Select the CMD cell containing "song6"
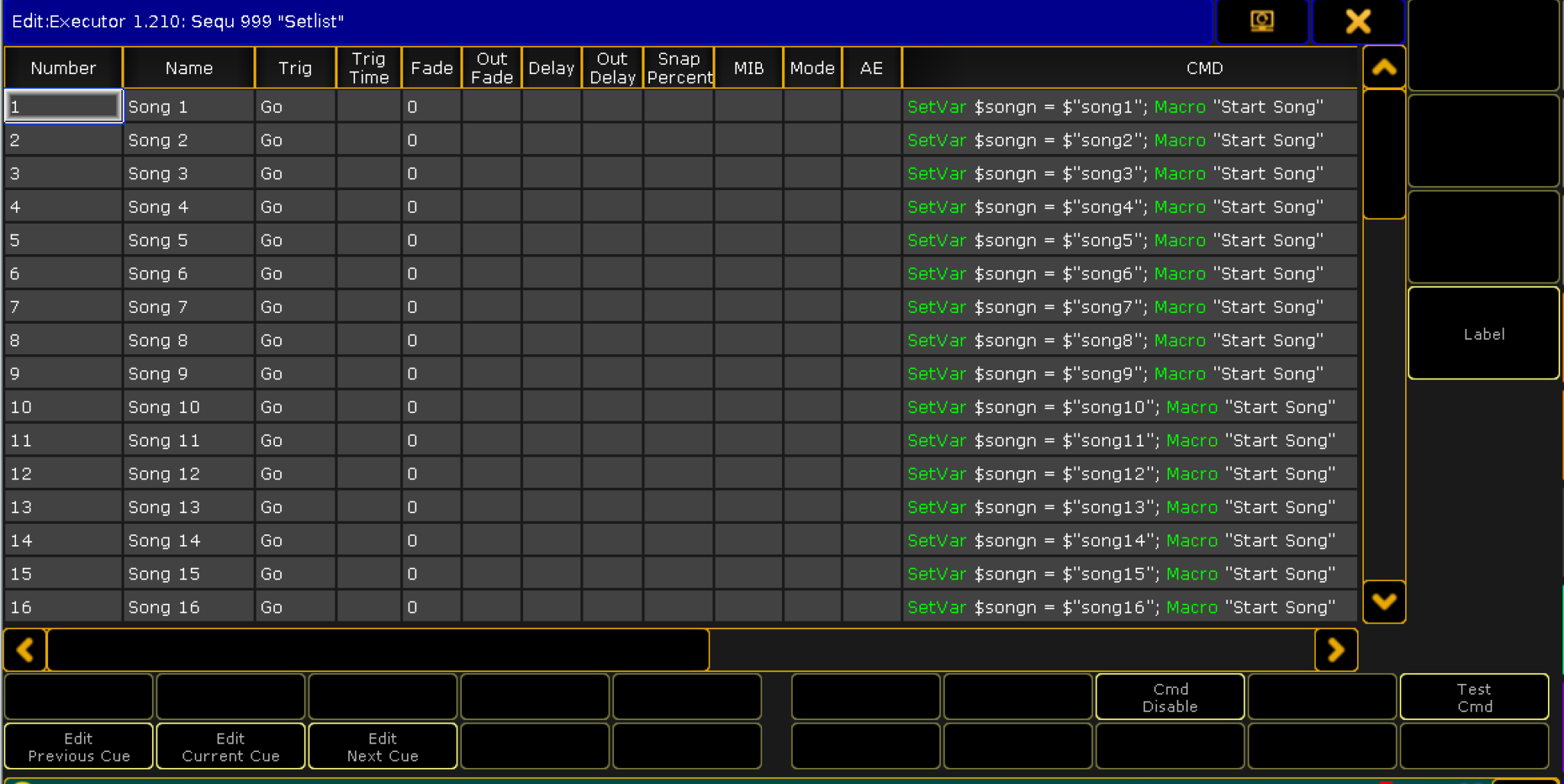The width and height of the screenshot is (1564, 784). [x=1129, y=273]
